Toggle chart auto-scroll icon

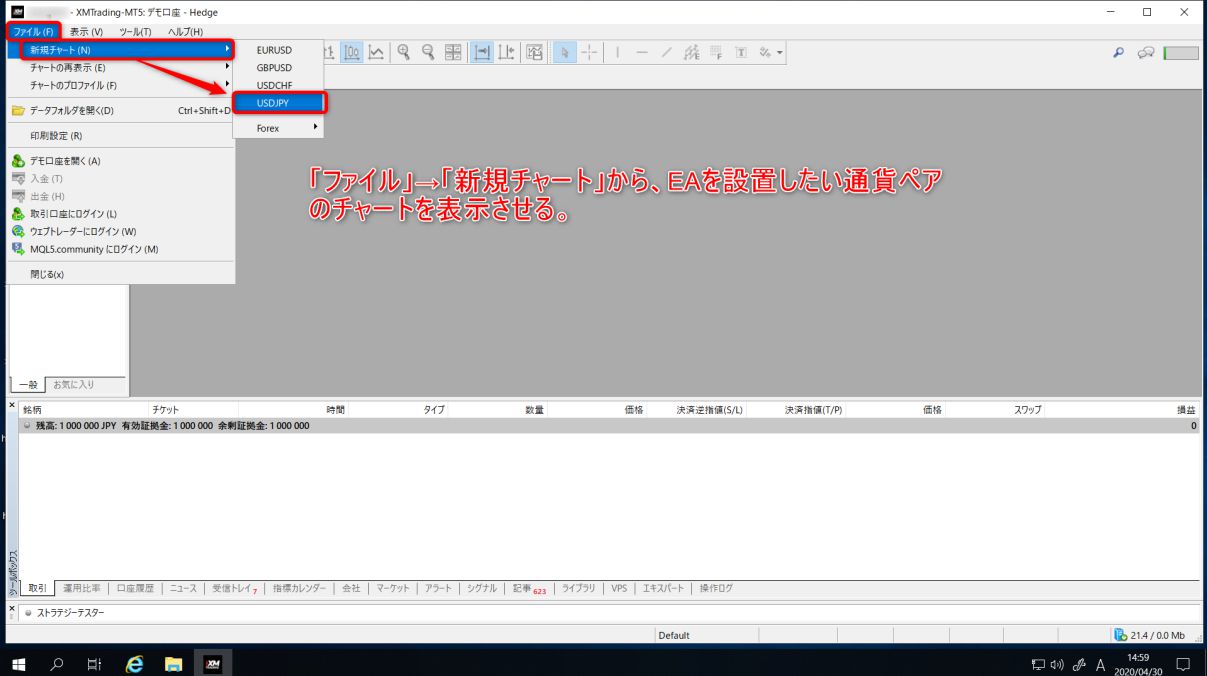coord(482,52)
